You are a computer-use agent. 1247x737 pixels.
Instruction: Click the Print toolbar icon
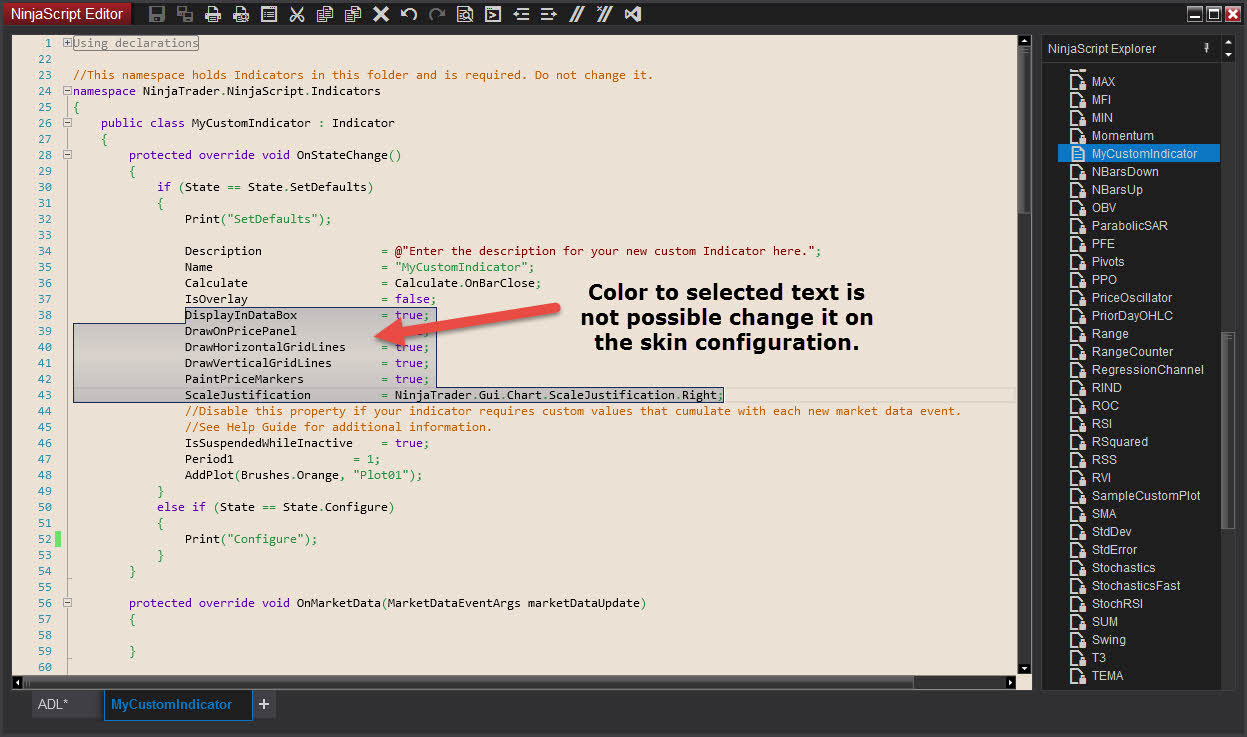(x=213, y=14)
